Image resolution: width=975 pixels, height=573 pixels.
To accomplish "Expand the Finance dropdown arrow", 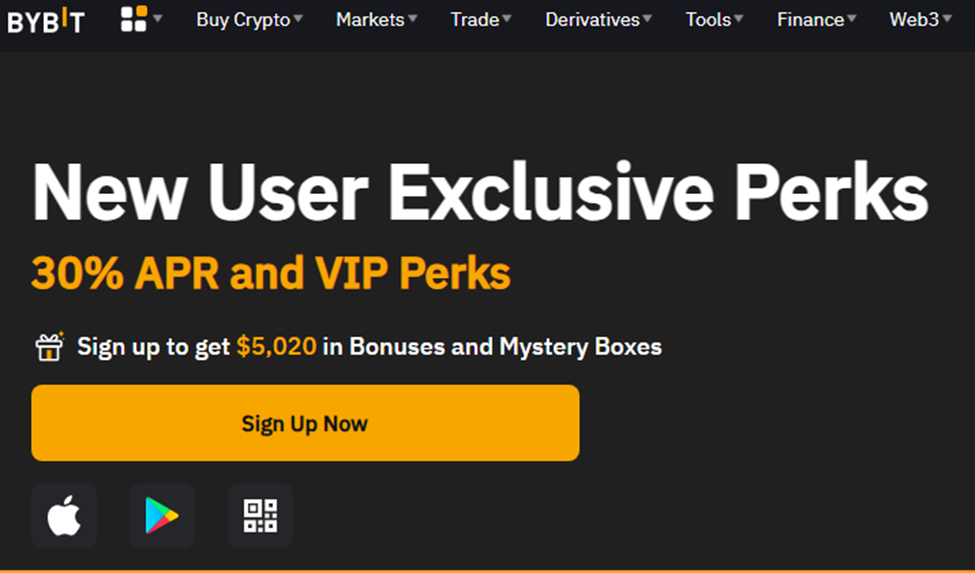I will [x=852, y=19].
